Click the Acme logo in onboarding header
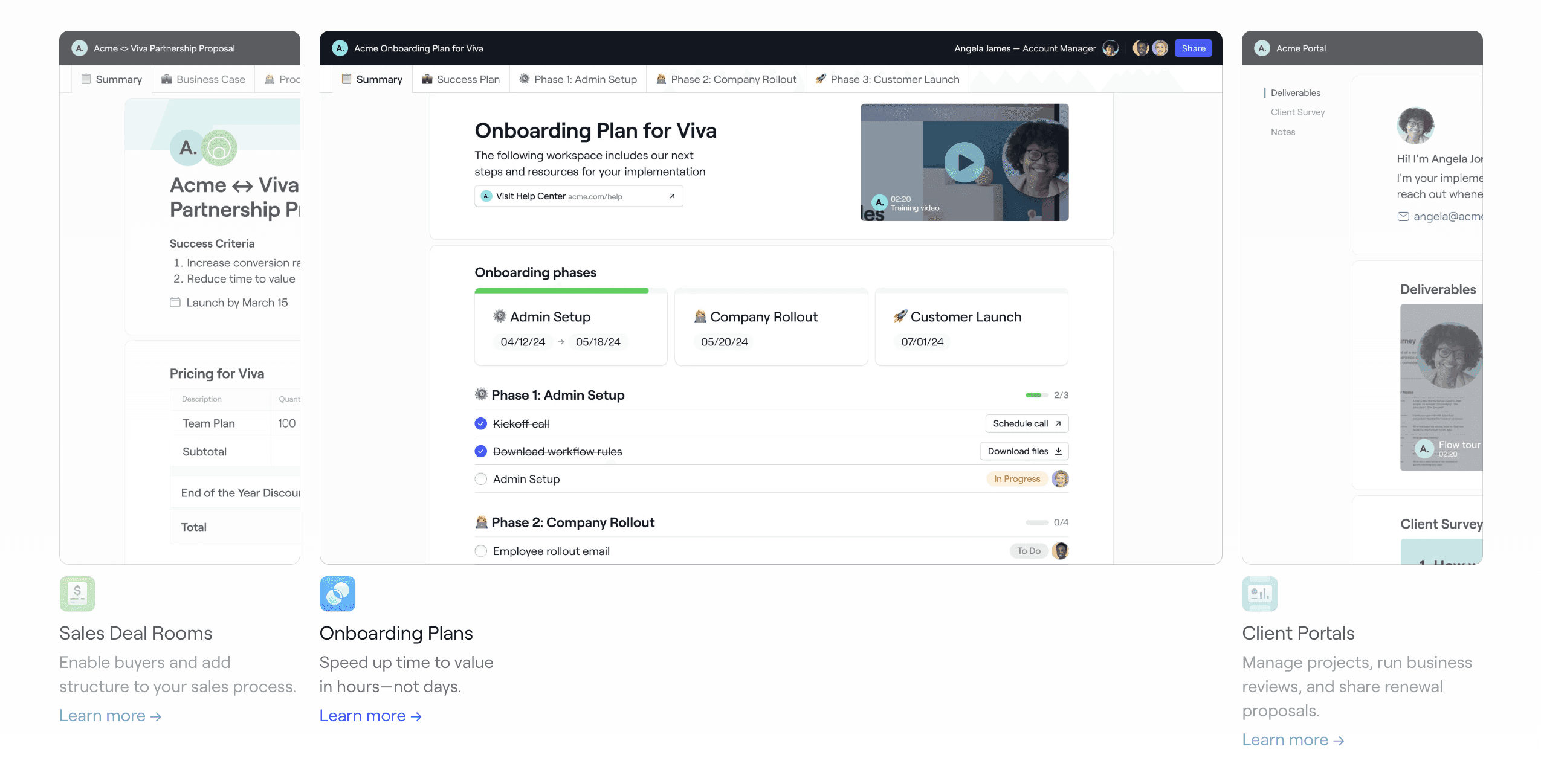The image size is (1541, 784). tap(340, 48)
